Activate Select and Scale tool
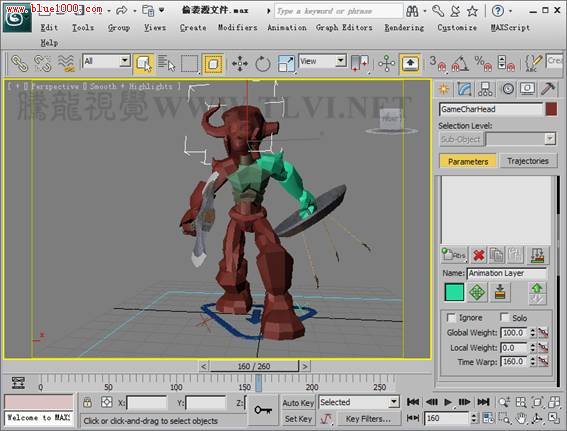 pos(286,64)
